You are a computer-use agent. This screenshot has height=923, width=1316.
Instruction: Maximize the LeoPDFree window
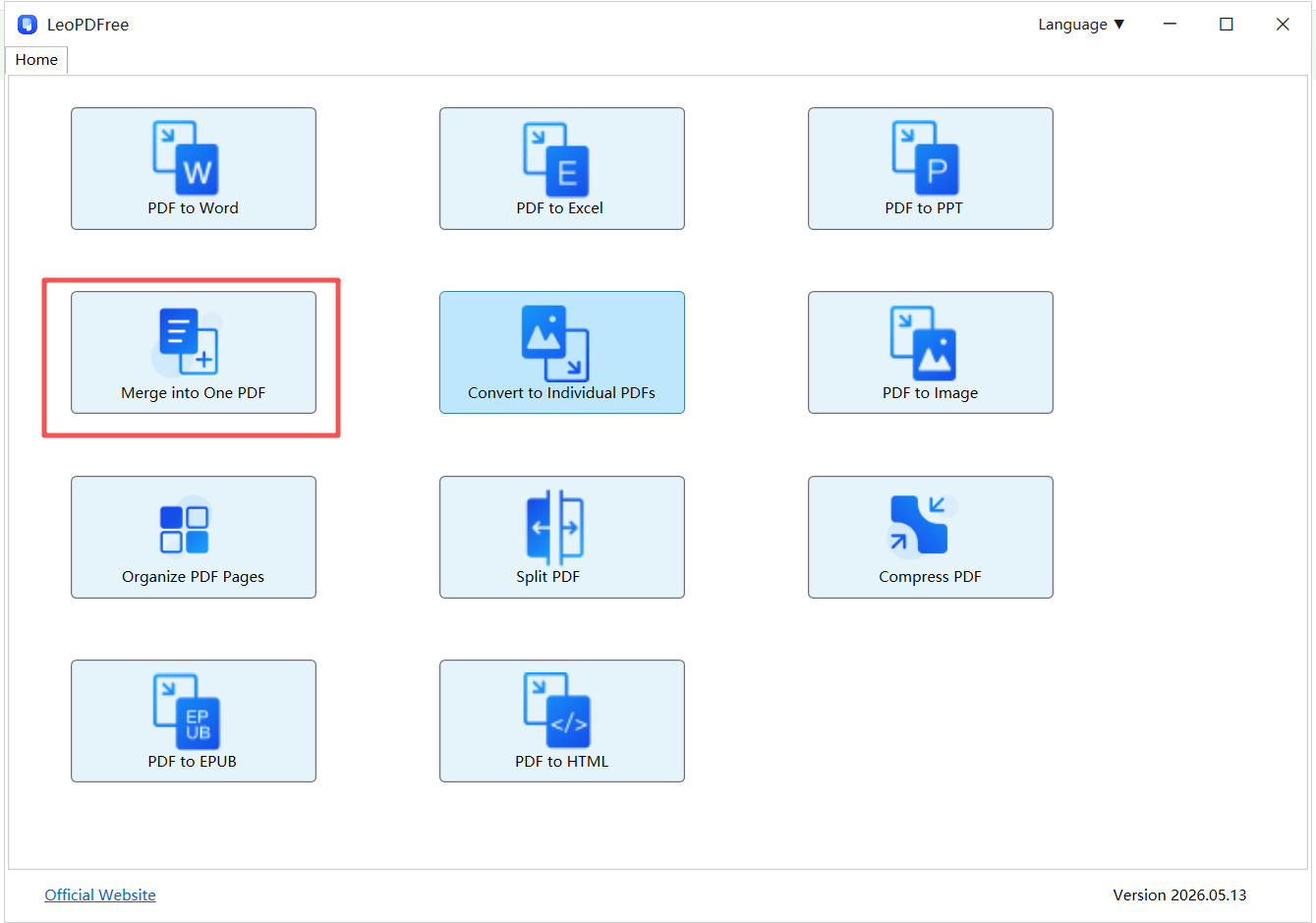tap(1227, 25)
